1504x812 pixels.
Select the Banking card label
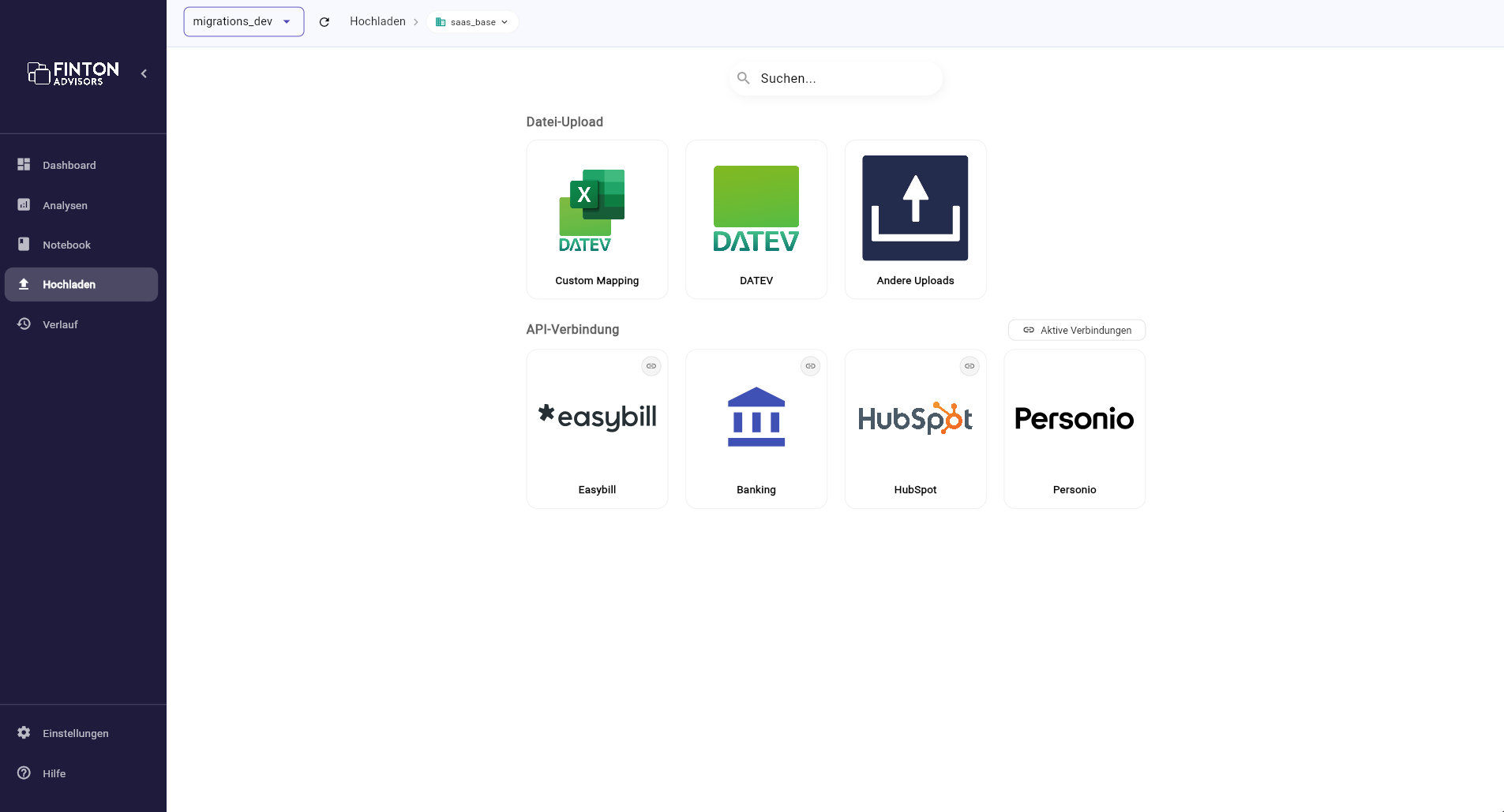point(756,489)
